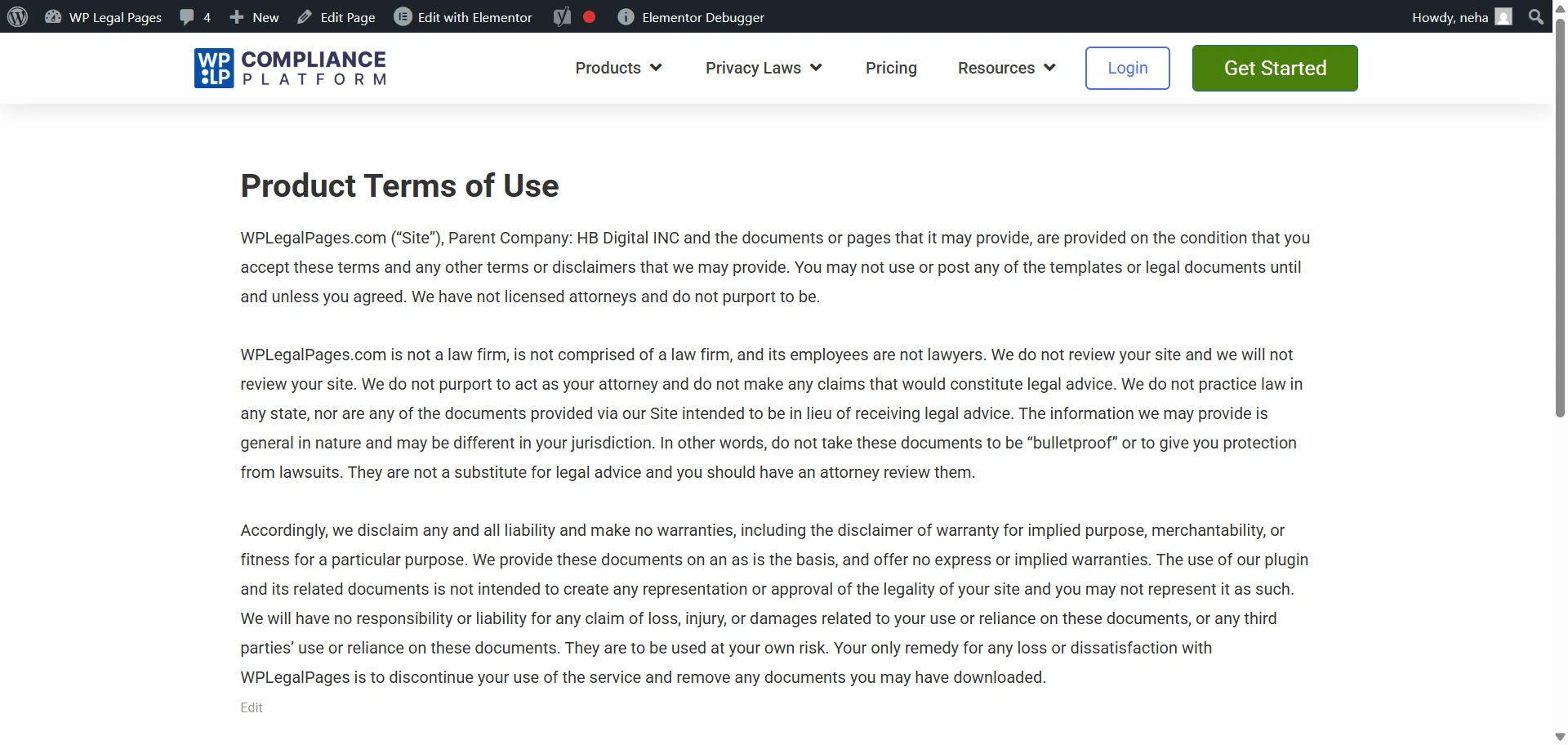Open the WP Legal Pages dashboard icon
The width and height of the screenshot is (1568, 745).
click(x=53, y=17)
